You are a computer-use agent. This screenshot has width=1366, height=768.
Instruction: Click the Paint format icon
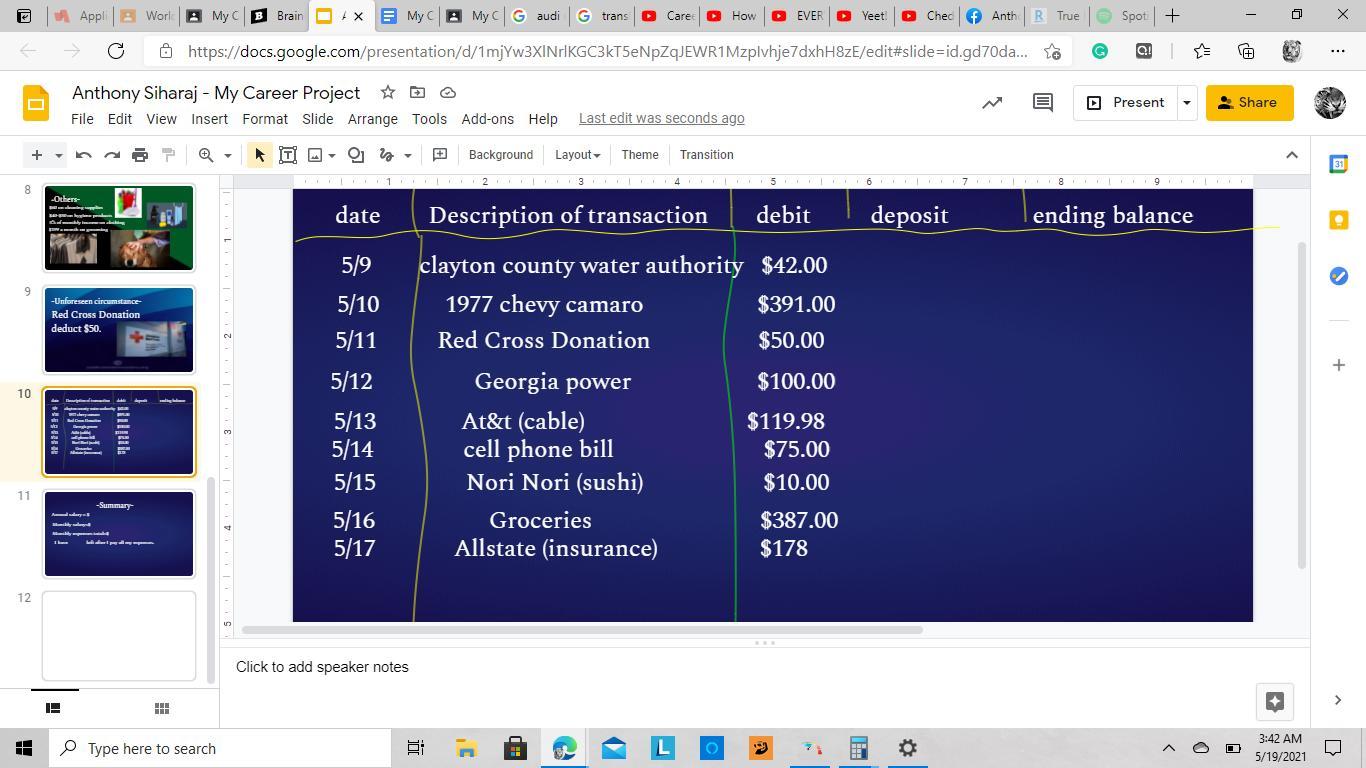168,155
